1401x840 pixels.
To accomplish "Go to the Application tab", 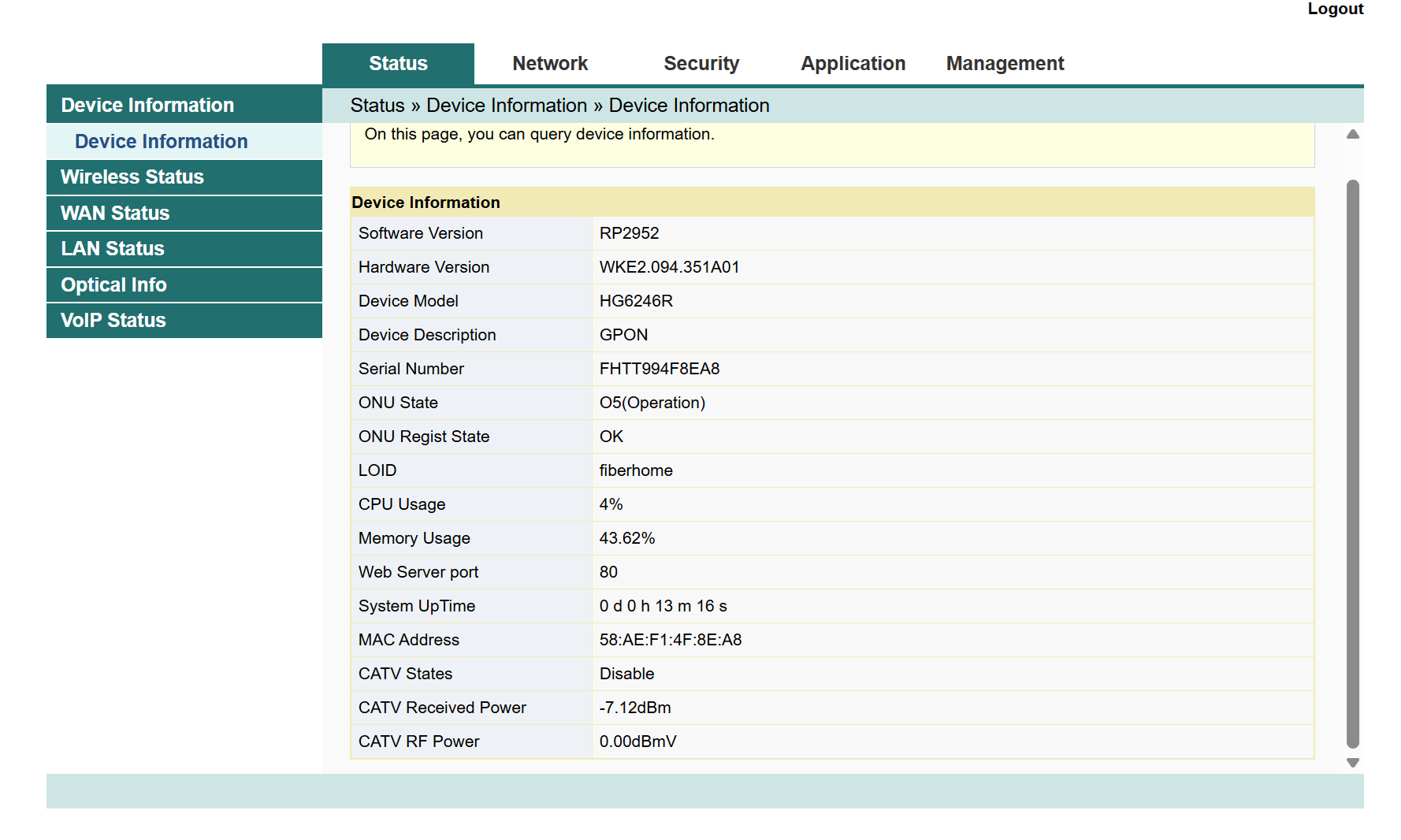I will (x=853, y=64).
